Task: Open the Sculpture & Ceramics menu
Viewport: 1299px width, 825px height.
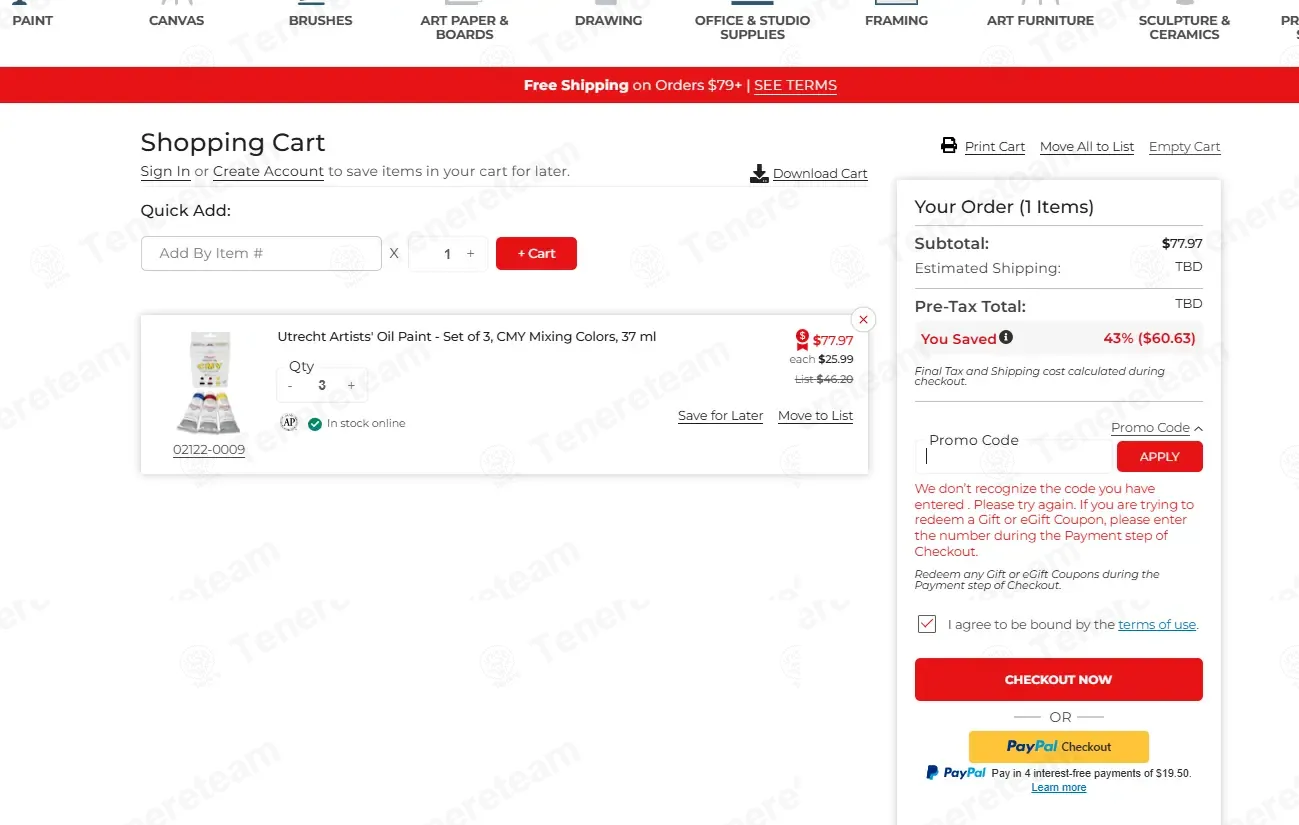Action: coord(1185,27)
